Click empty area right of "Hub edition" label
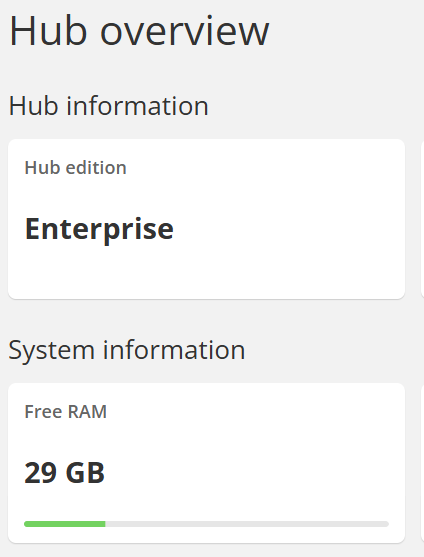 [x=263, y=168]
